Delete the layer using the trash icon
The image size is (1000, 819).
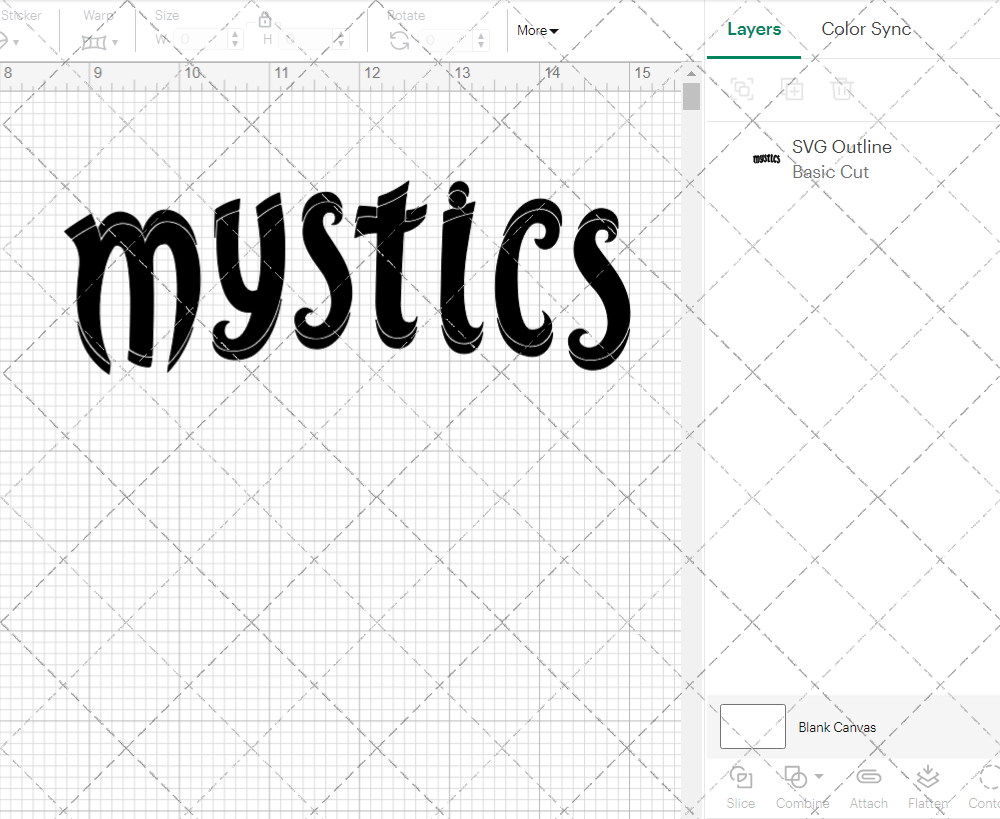click(x=842, y=89)
